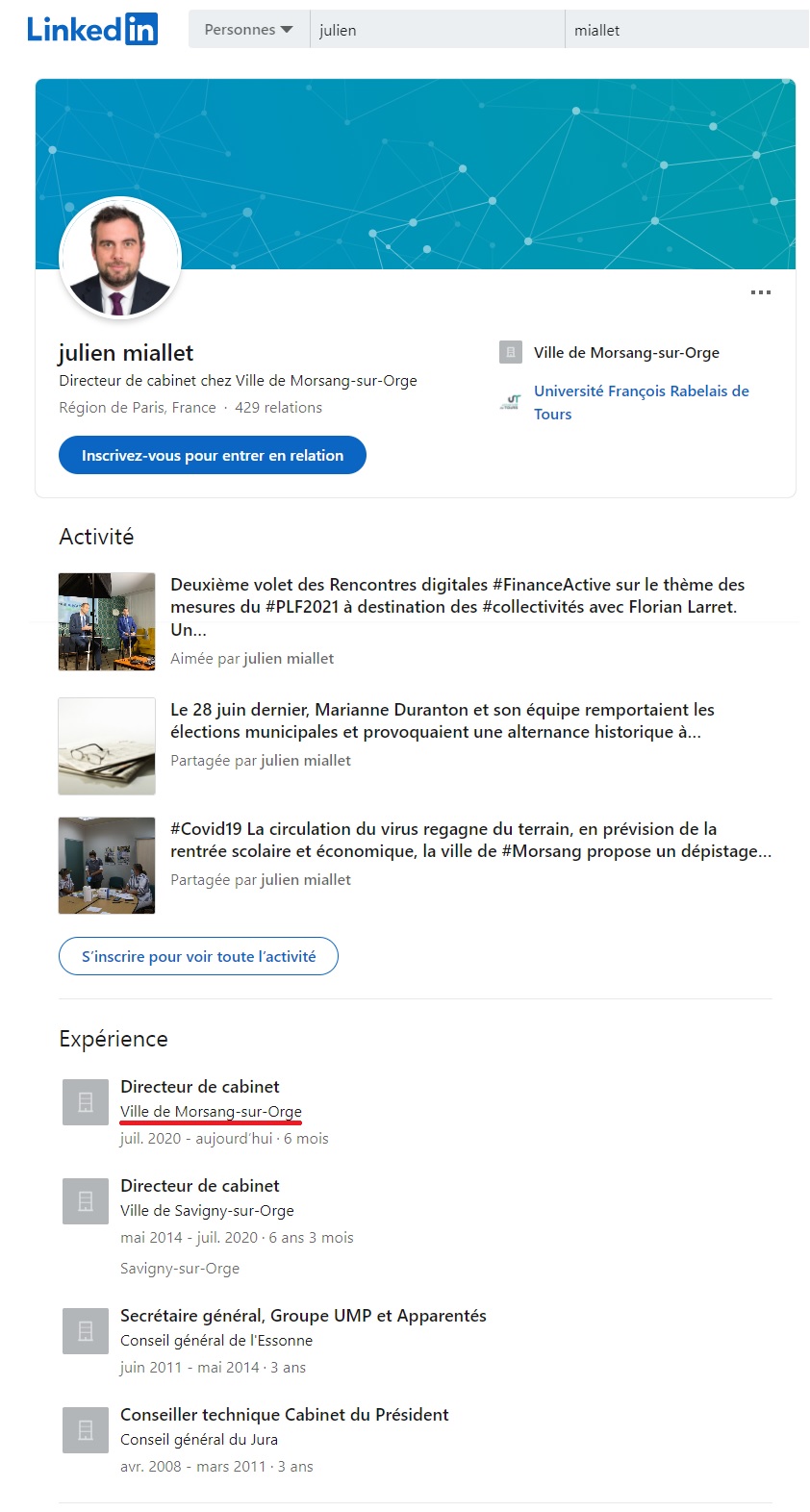Image resolution: width=810 pixels, height=1512 pixels.
Task: Click the Conseil général de l'Essonne experience icon
Action: coord(86,1331)
